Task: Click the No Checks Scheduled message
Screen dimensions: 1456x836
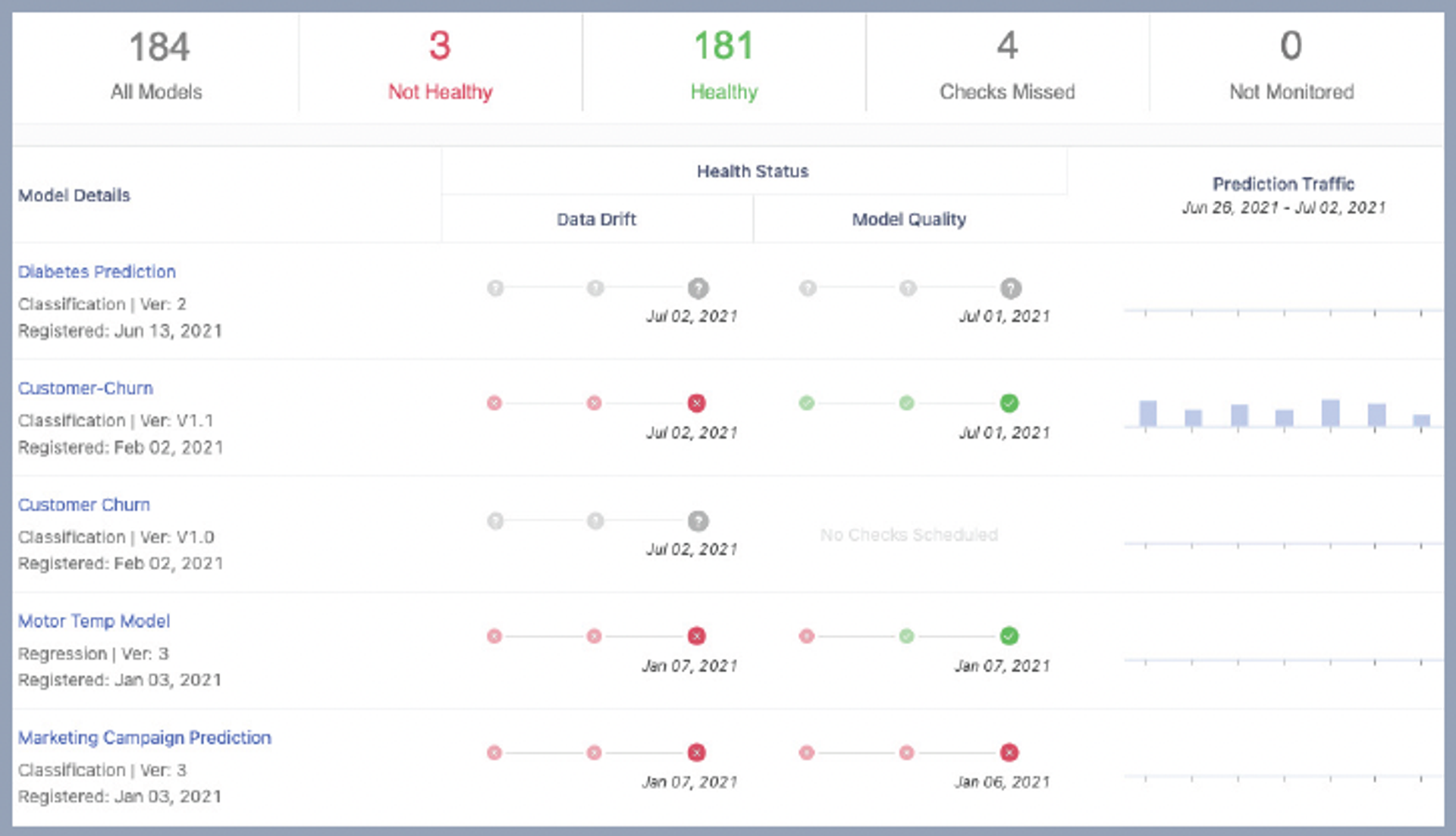Action: (910, 534)
